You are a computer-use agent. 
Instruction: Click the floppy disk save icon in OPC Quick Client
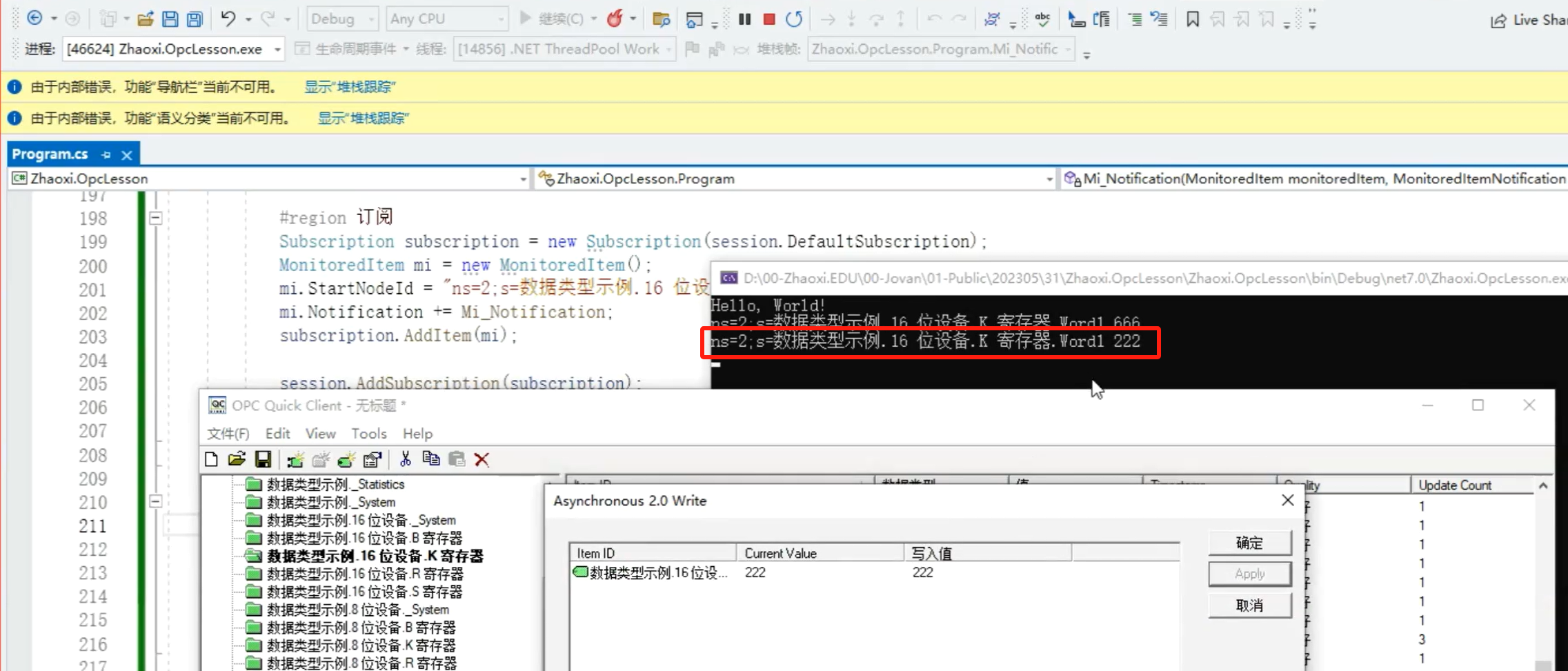[x=263, y=460]
